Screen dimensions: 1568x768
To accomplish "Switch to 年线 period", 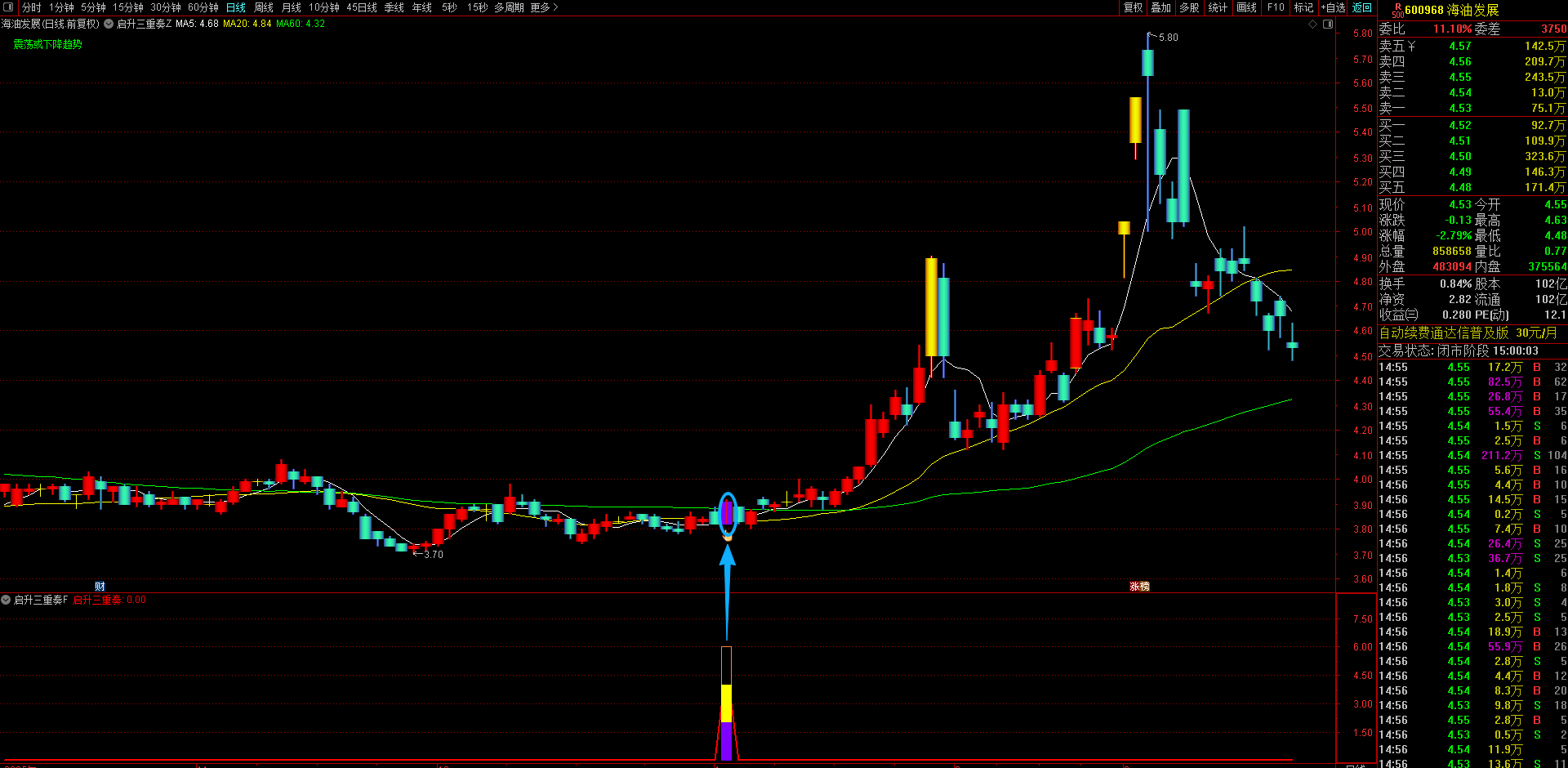I will 422,7.
